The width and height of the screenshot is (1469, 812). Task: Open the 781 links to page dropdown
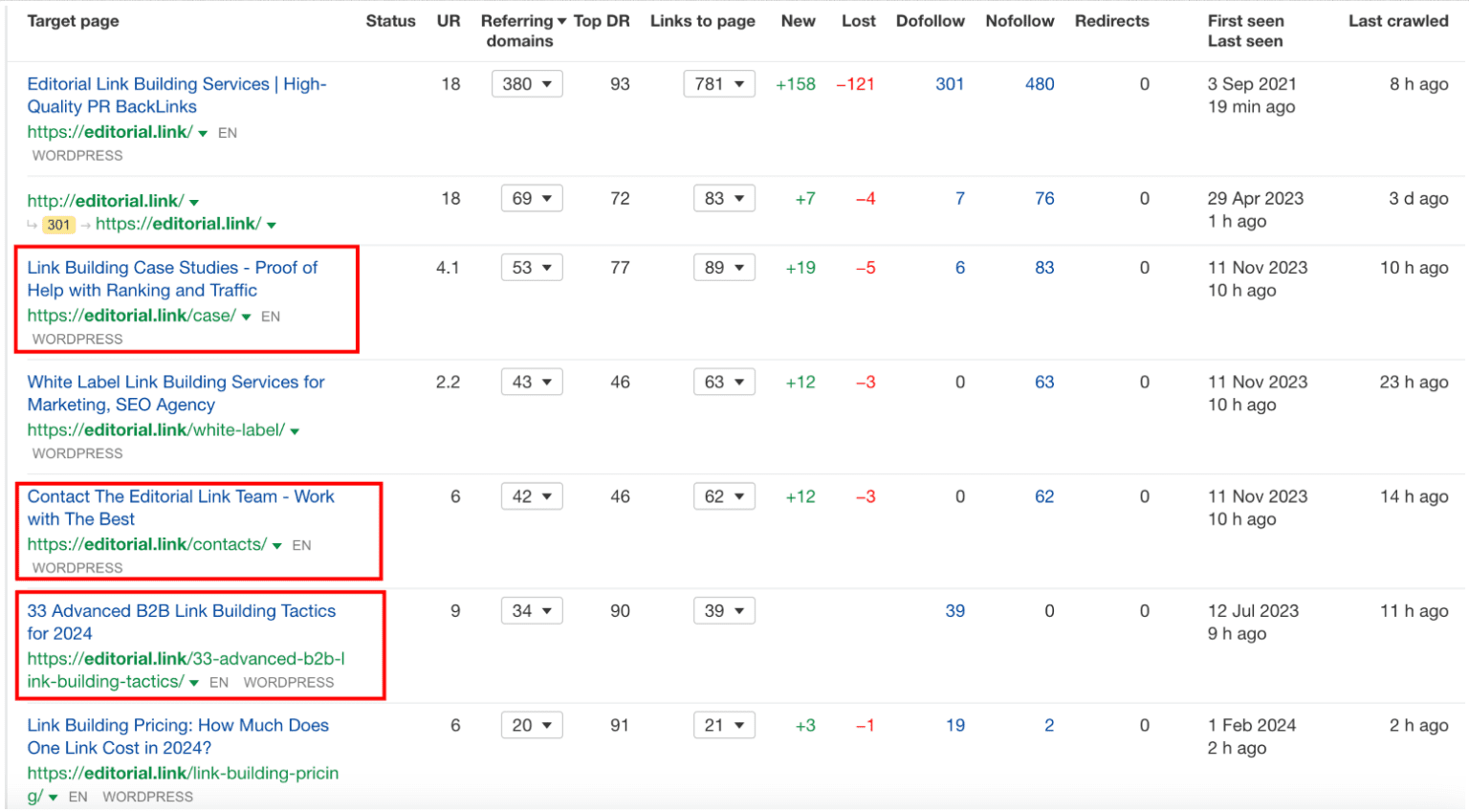pos(719,84)
